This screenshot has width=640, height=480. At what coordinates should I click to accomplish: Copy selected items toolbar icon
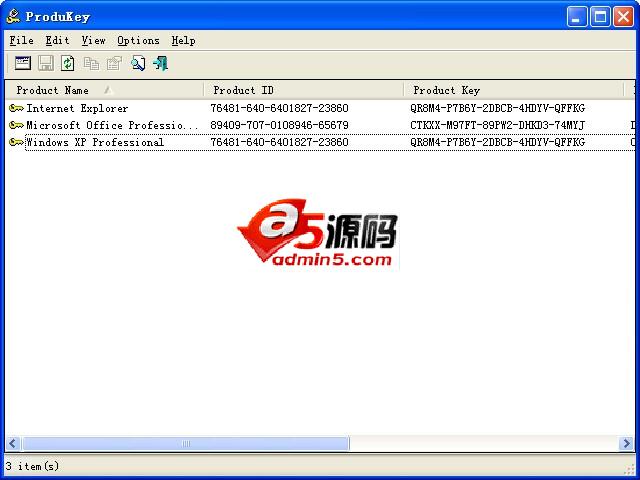(91, 63)
